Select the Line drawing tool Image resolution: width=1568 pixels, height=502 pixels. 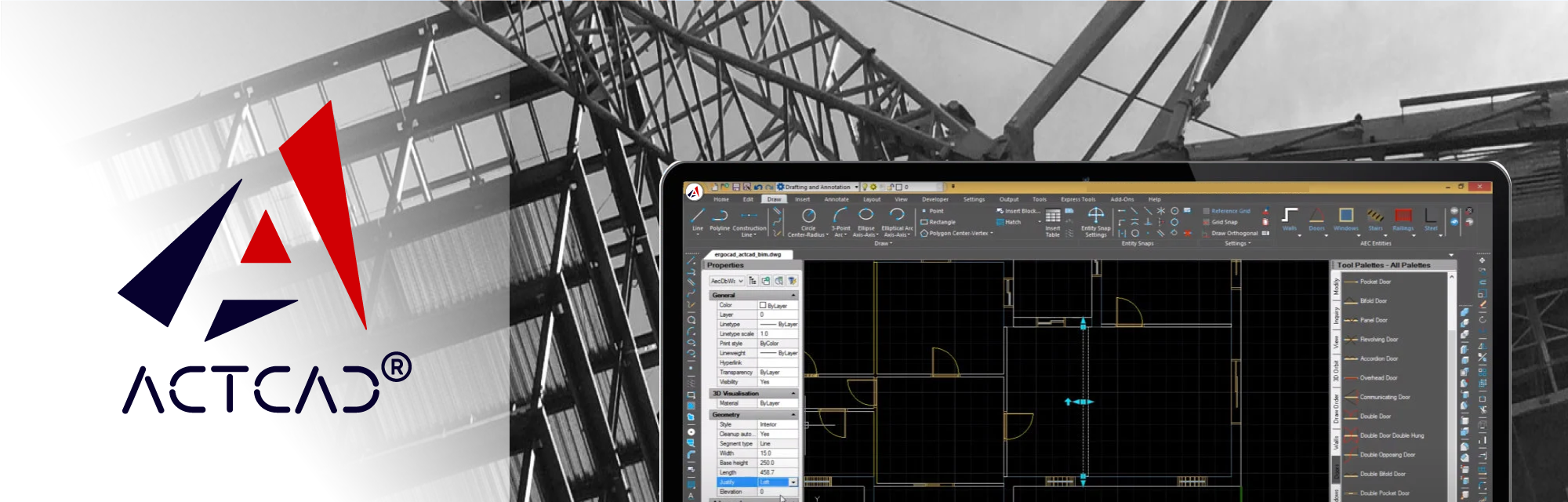pyautogui.click(x=698, y=220)
